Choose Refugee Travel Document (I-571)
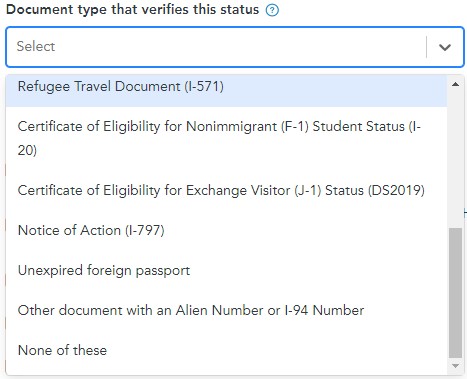 pyautogui.click(x=226, y=87)
